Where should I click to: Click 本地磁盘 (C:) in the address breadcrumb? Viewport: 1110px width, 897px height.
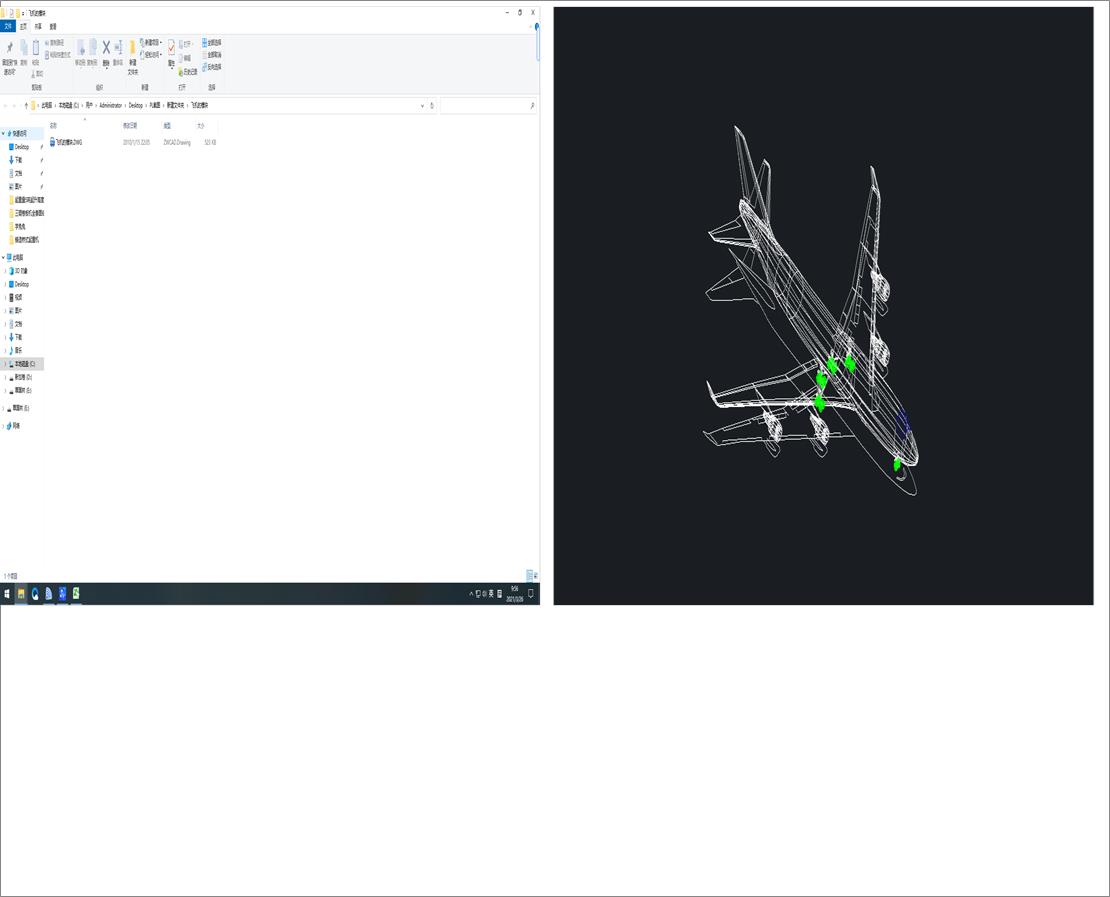(69, 105)
